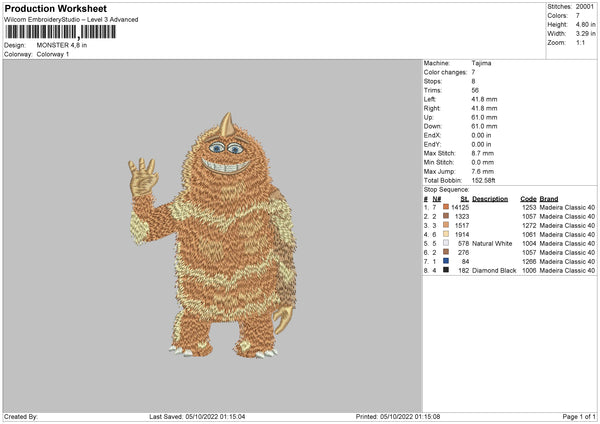Click the Total Bobbin value 152.58ft

[x=484, y=180]
